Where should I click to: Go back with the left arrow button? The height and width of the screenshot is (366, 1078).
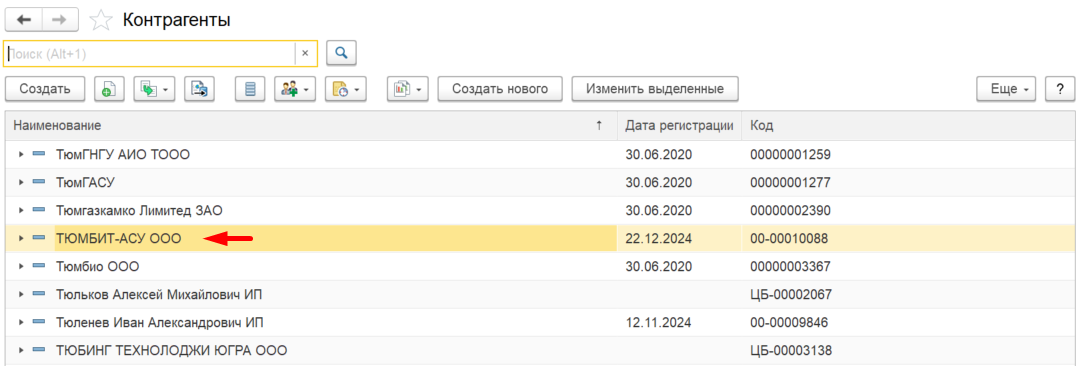(x=23, y=20)
